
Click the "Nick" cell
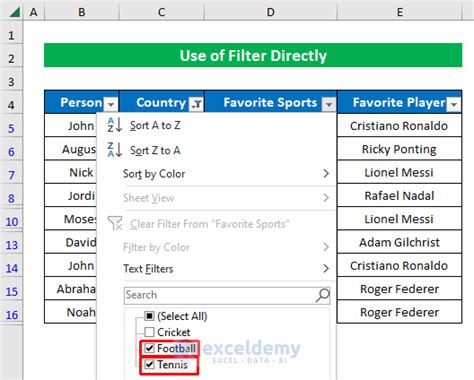71,172
